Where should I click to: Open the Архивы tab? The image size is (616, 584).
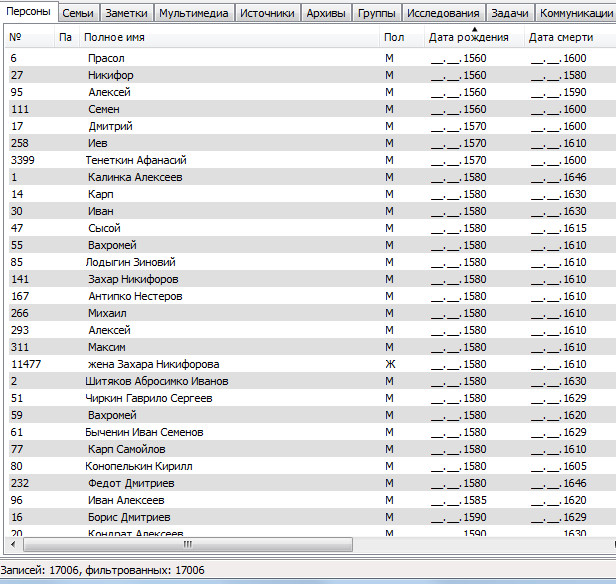(326, 13)
